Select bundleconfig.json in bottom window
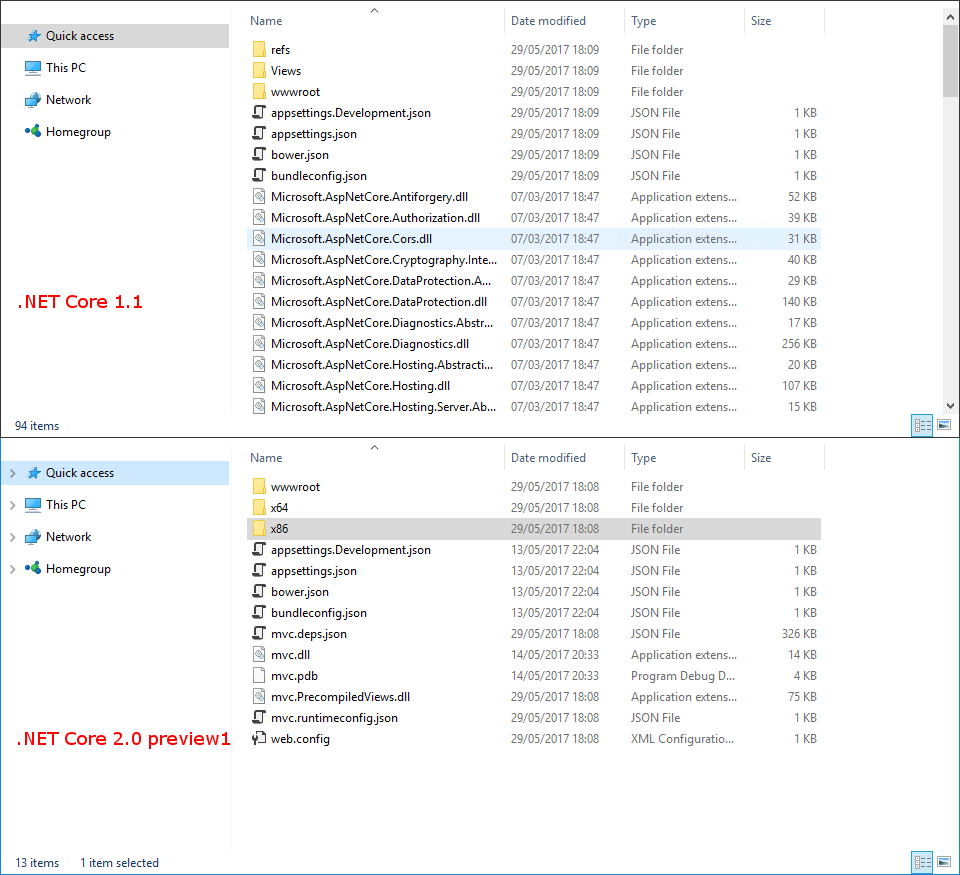Screen dimensions: 960x875 (319, 613)
